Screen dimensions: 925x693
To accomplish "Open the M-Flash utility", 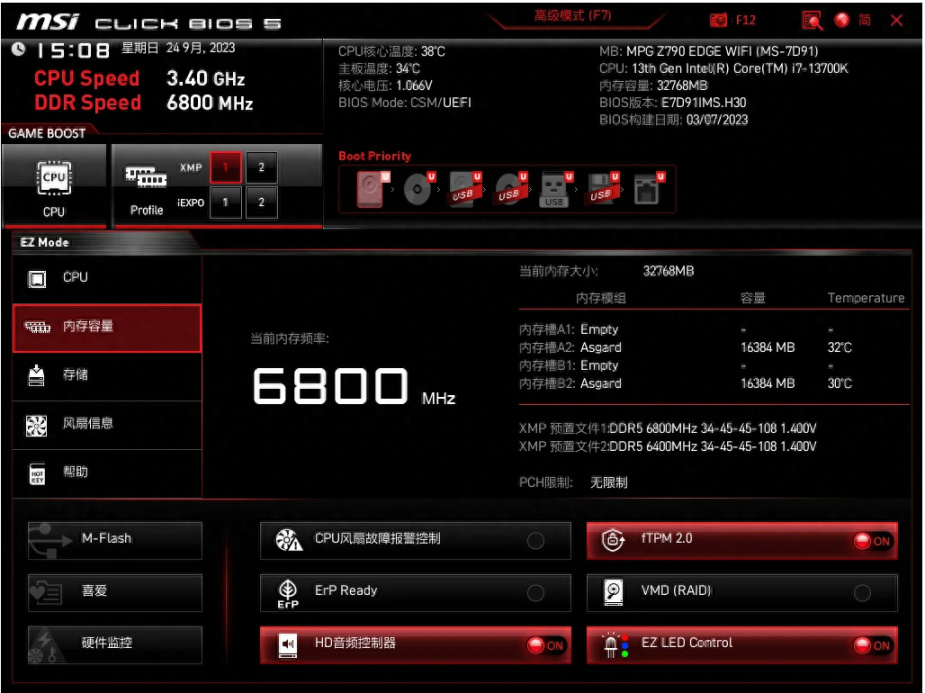I will pyautogui.click(x=115, y=540).
